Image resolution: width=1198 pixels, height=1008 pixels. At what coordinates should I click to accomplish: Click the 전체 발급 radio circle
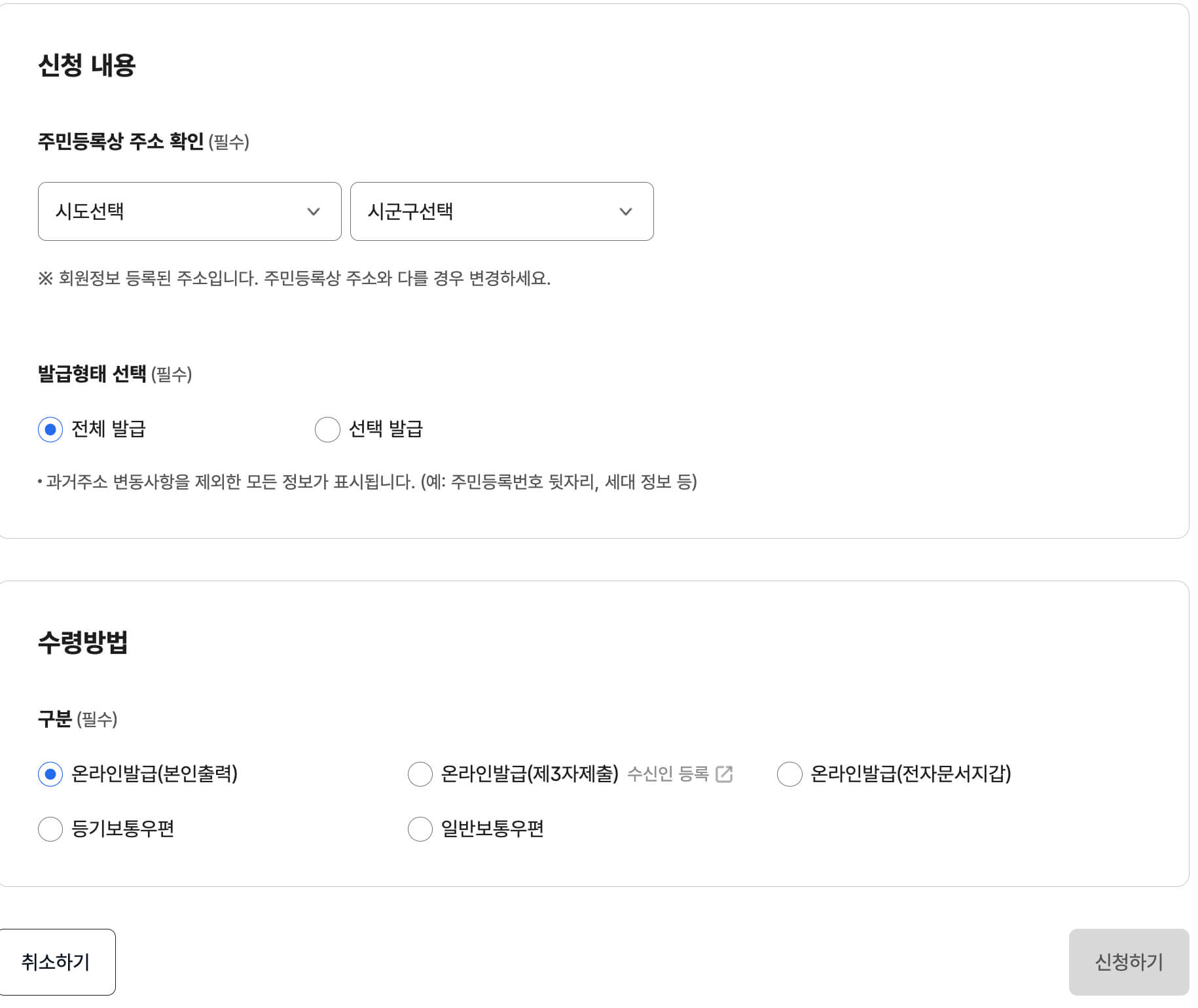pyautogui.click(x=50, y=429)
